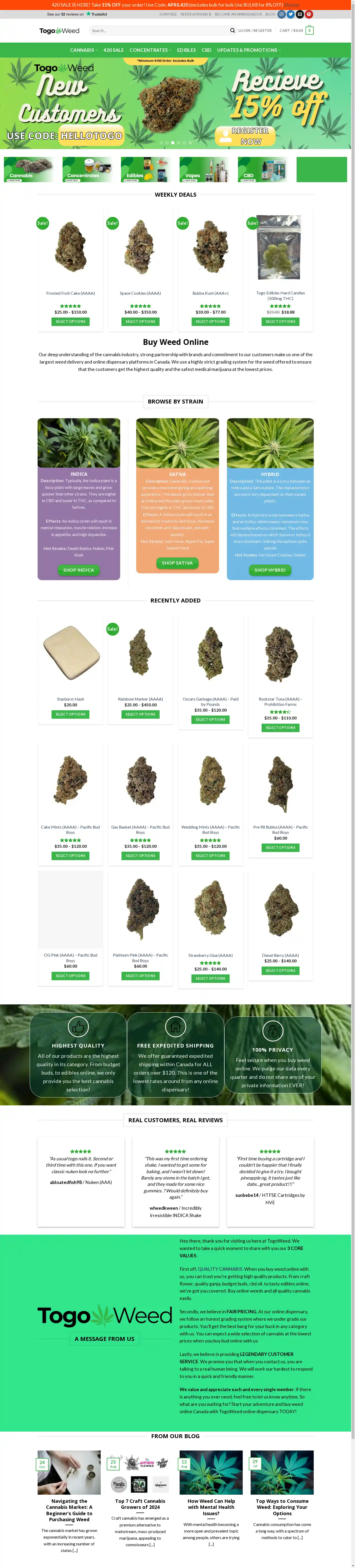Expand Updates & Promotions dropdown

[249, 50]
